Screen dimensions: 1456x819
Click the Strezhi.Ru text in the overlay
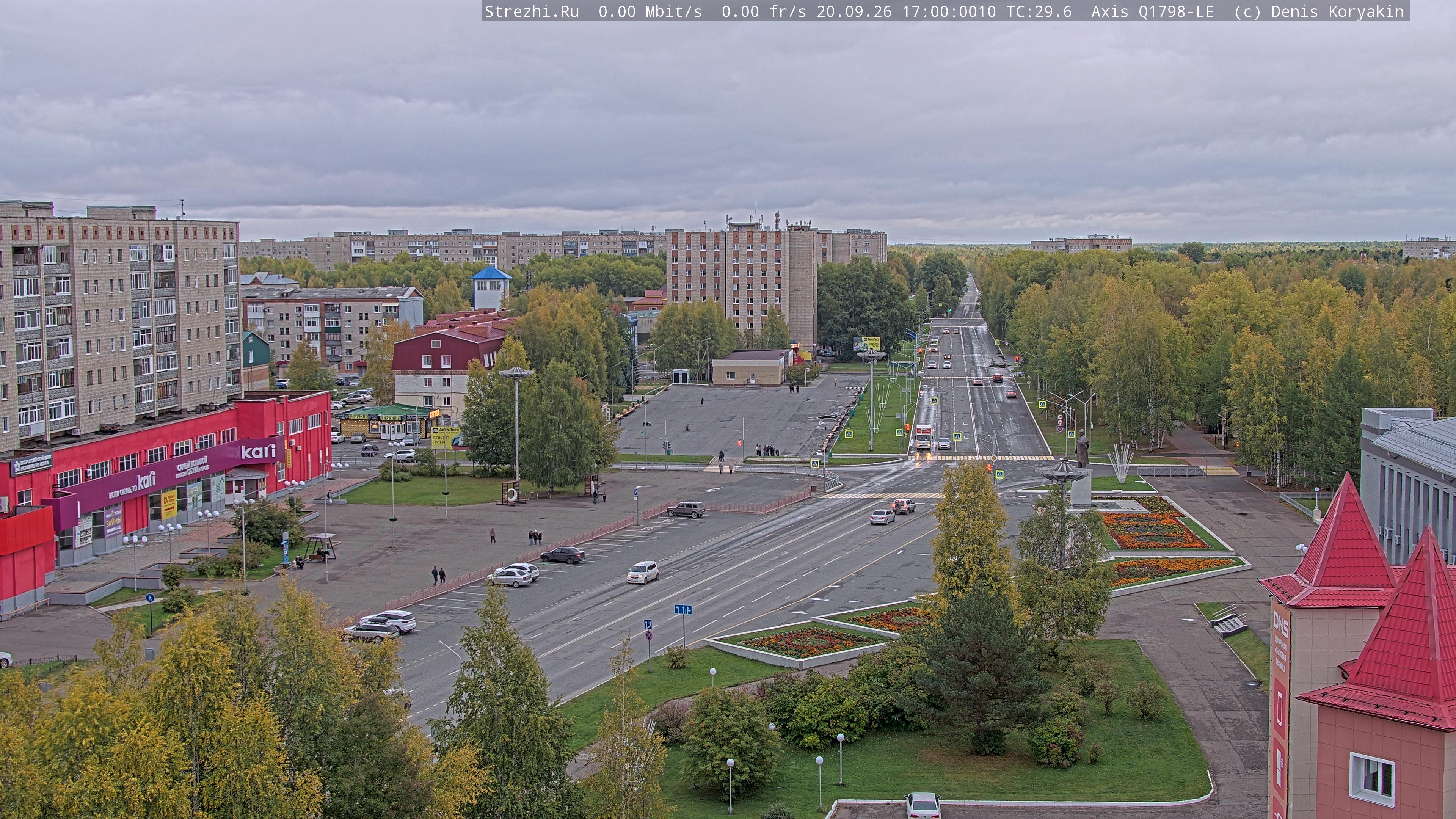point(532,12)
